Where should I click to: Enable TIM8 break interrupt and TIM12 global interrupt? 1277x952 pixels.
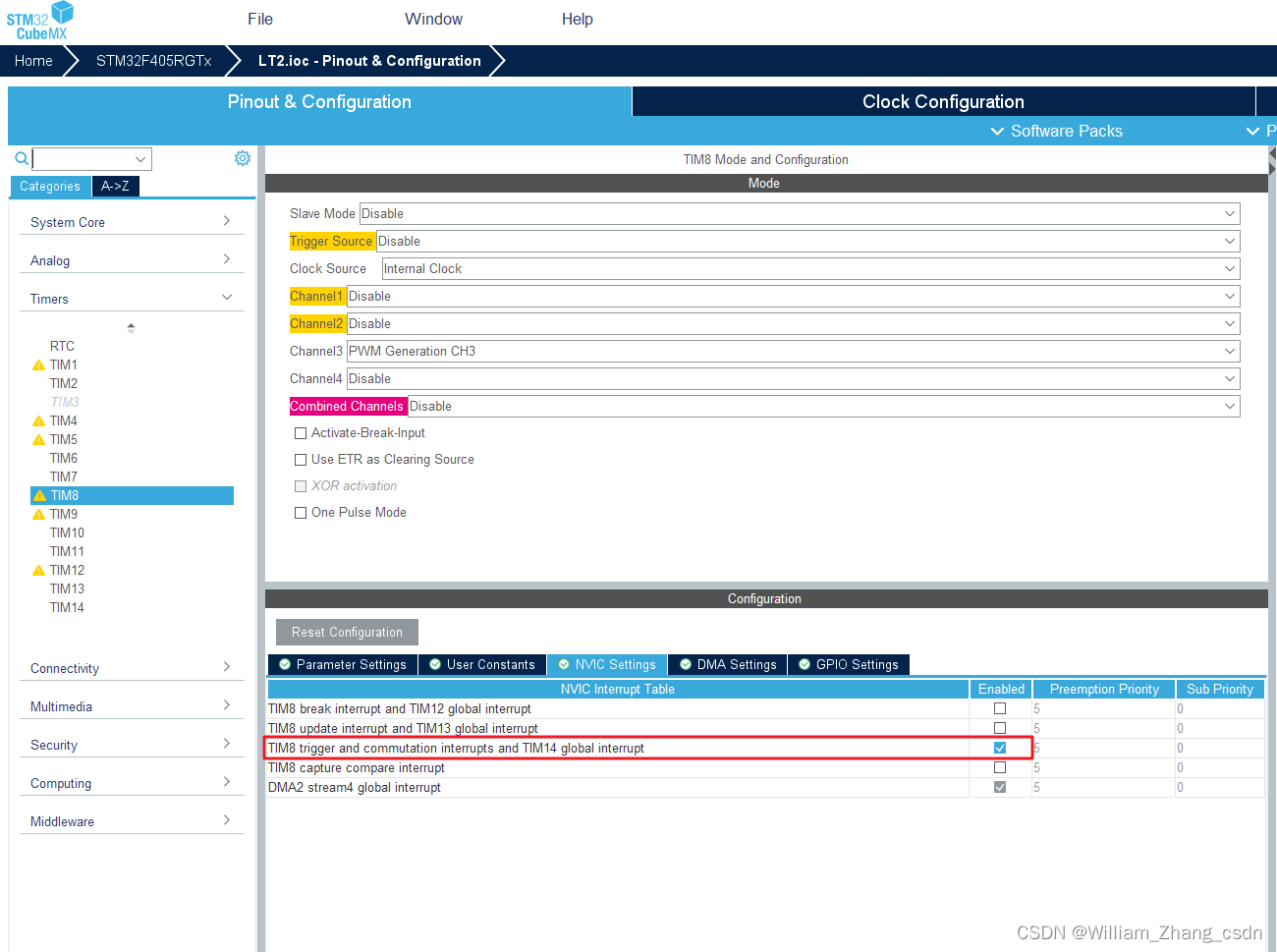tap(1000, 708)
